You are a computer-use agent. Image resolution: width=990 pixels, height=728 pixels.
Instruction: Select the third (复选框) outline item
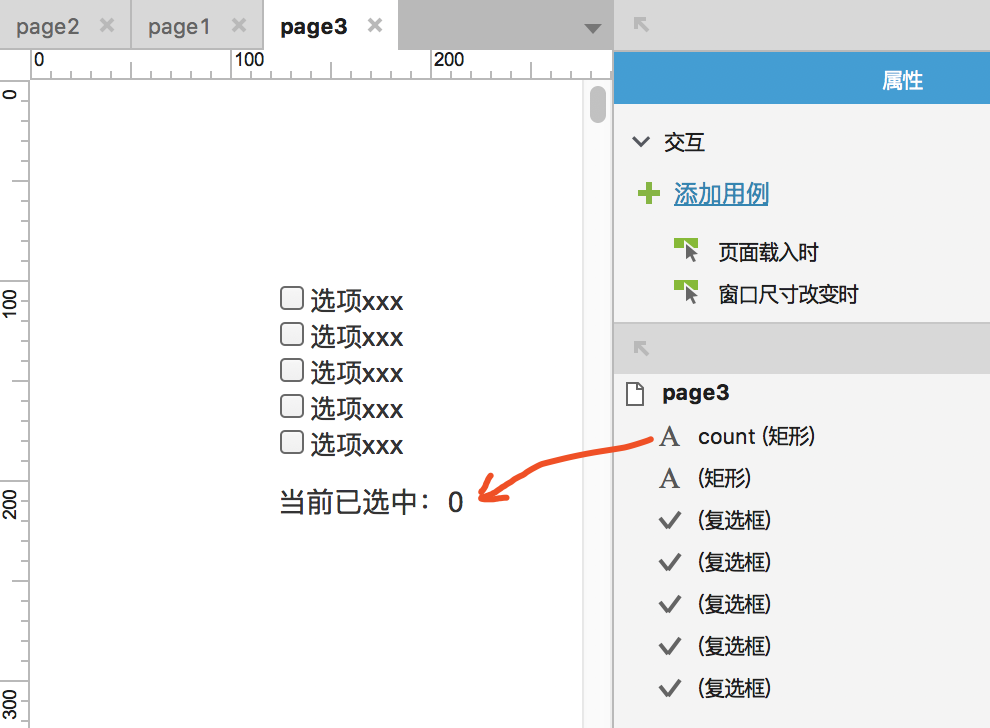pos(734,604)
